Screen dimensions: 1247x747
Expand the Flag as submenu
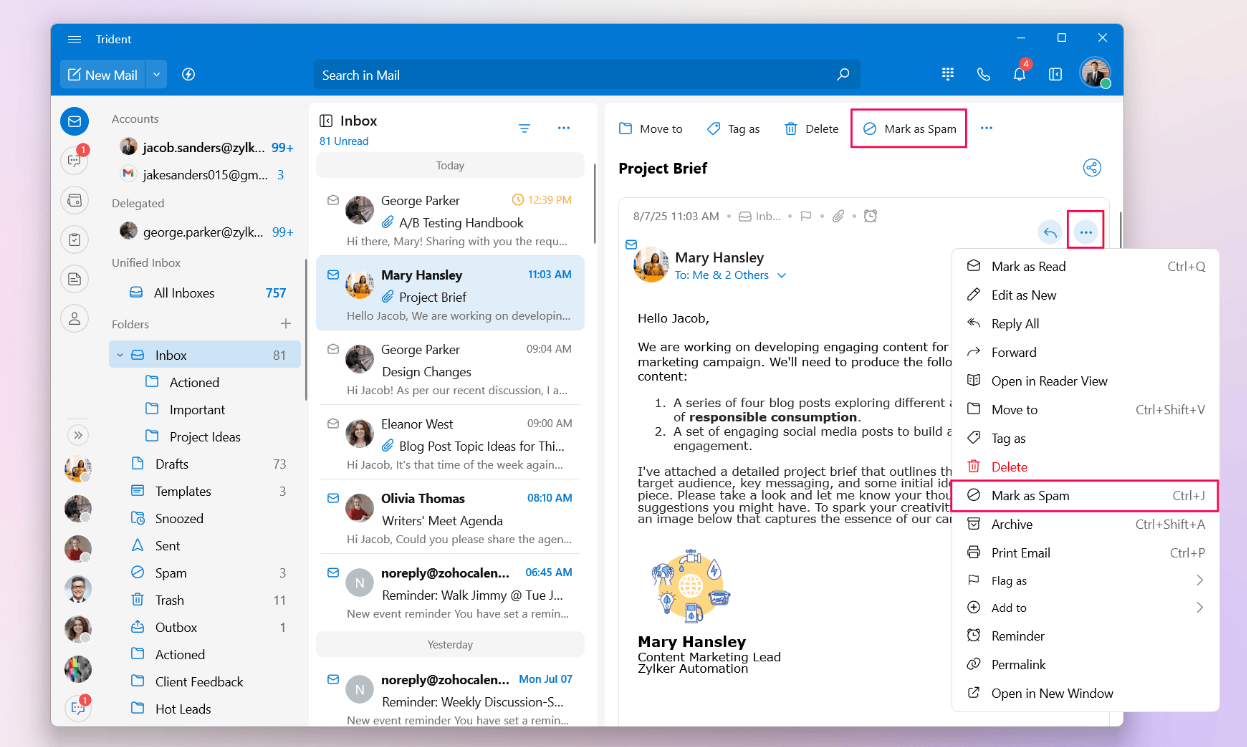(x=1086, y=581)
